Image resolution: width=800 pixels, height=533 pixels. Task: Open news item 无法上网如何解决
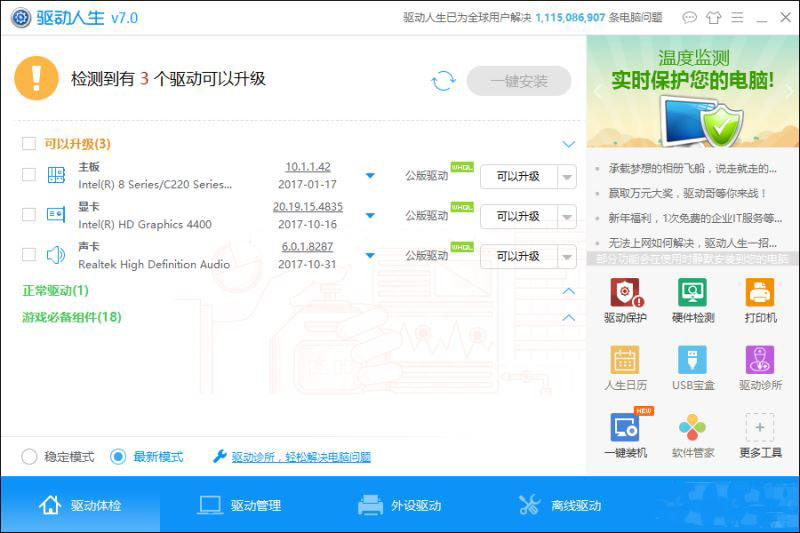692,243
